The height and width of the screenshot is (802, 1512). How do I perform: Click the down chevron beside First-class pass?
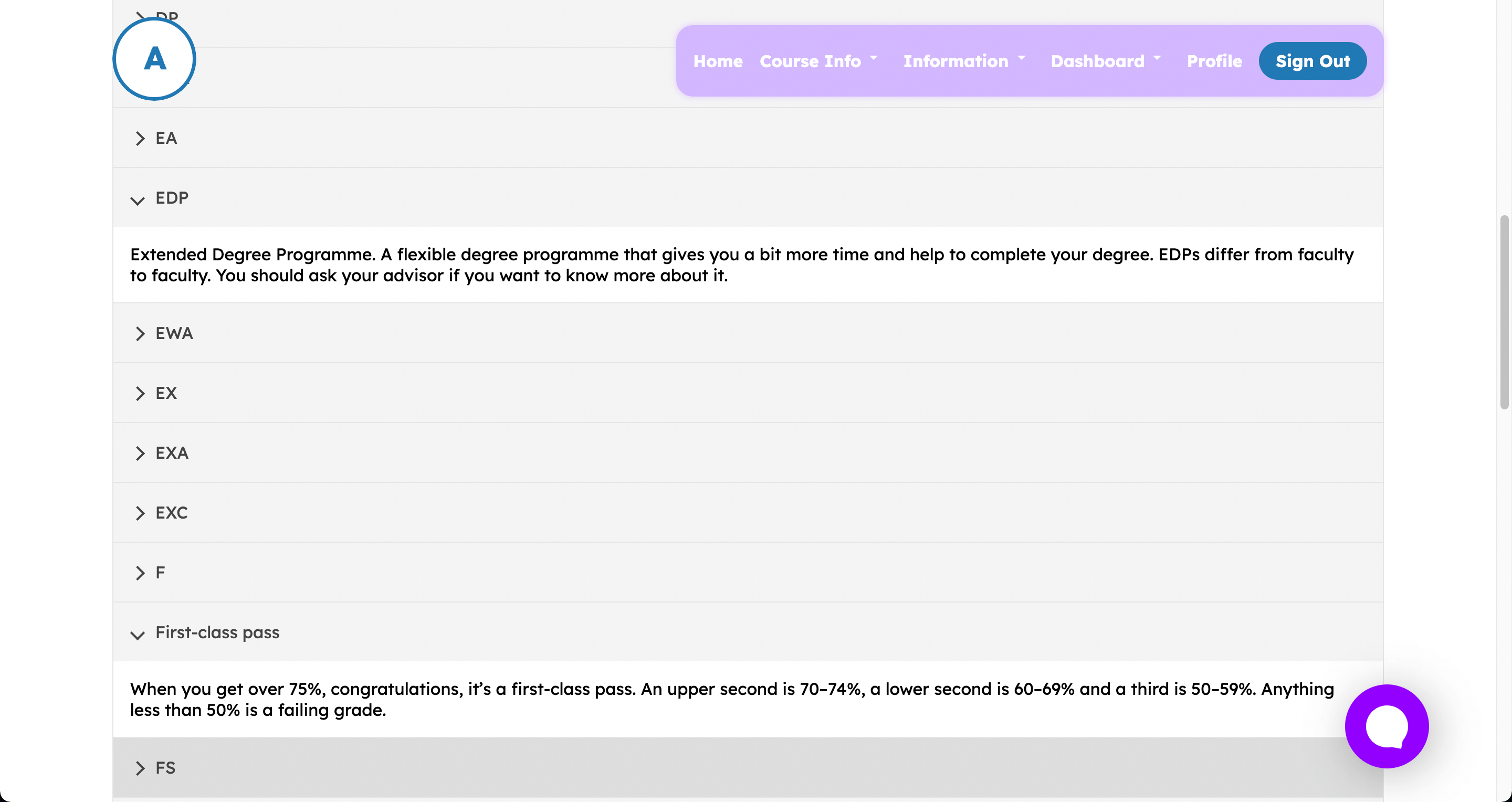click(x=138, y=636)
